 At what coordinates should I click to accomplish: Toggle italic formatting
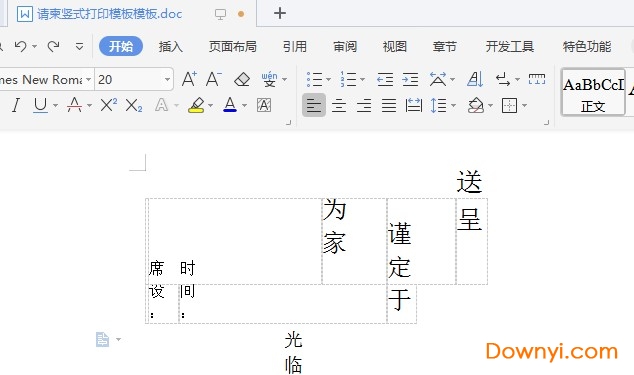[x=15, y=105]
